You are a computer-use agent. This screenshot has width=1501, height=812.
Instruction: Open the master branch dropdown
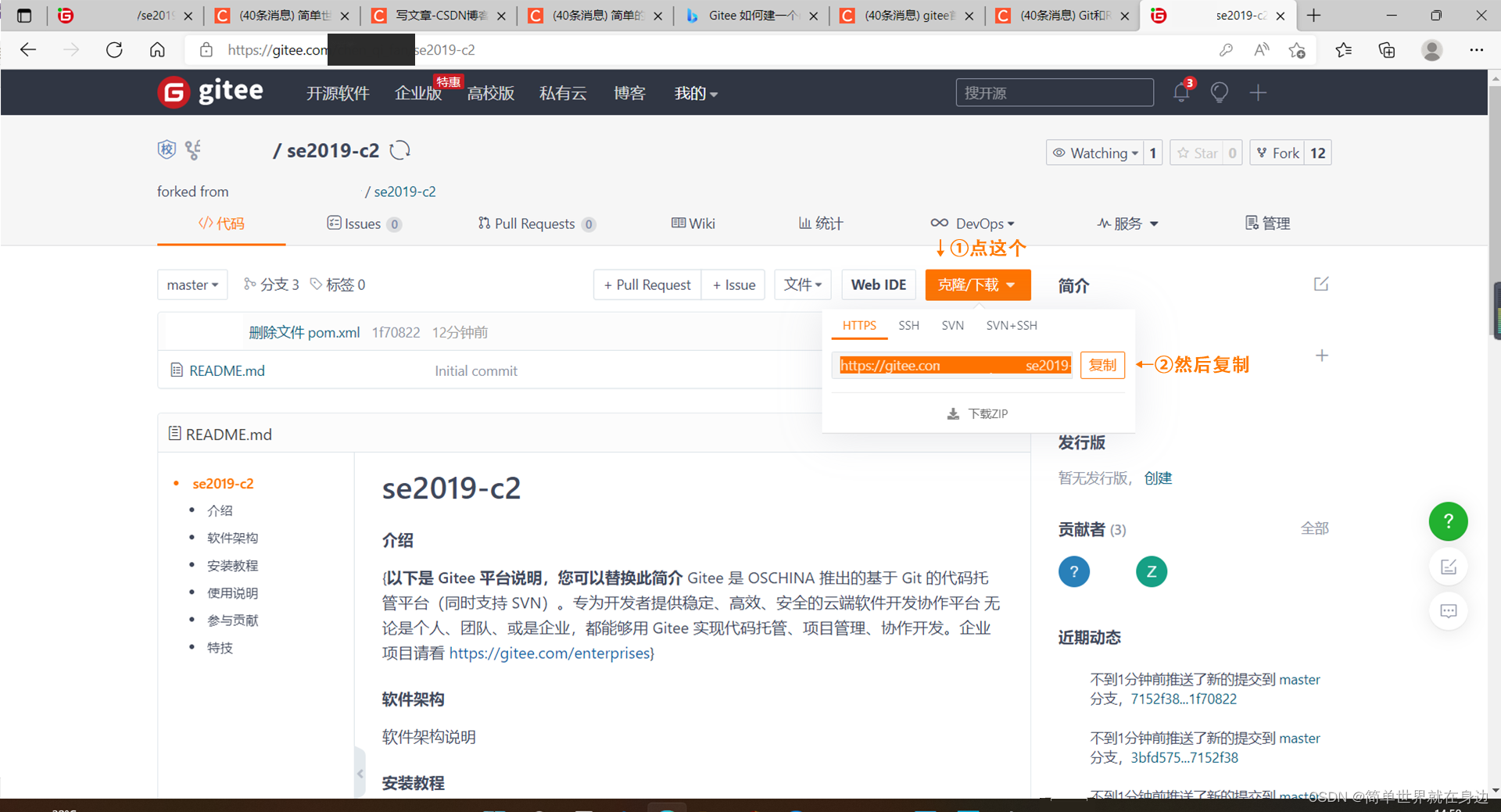point(192,284)
